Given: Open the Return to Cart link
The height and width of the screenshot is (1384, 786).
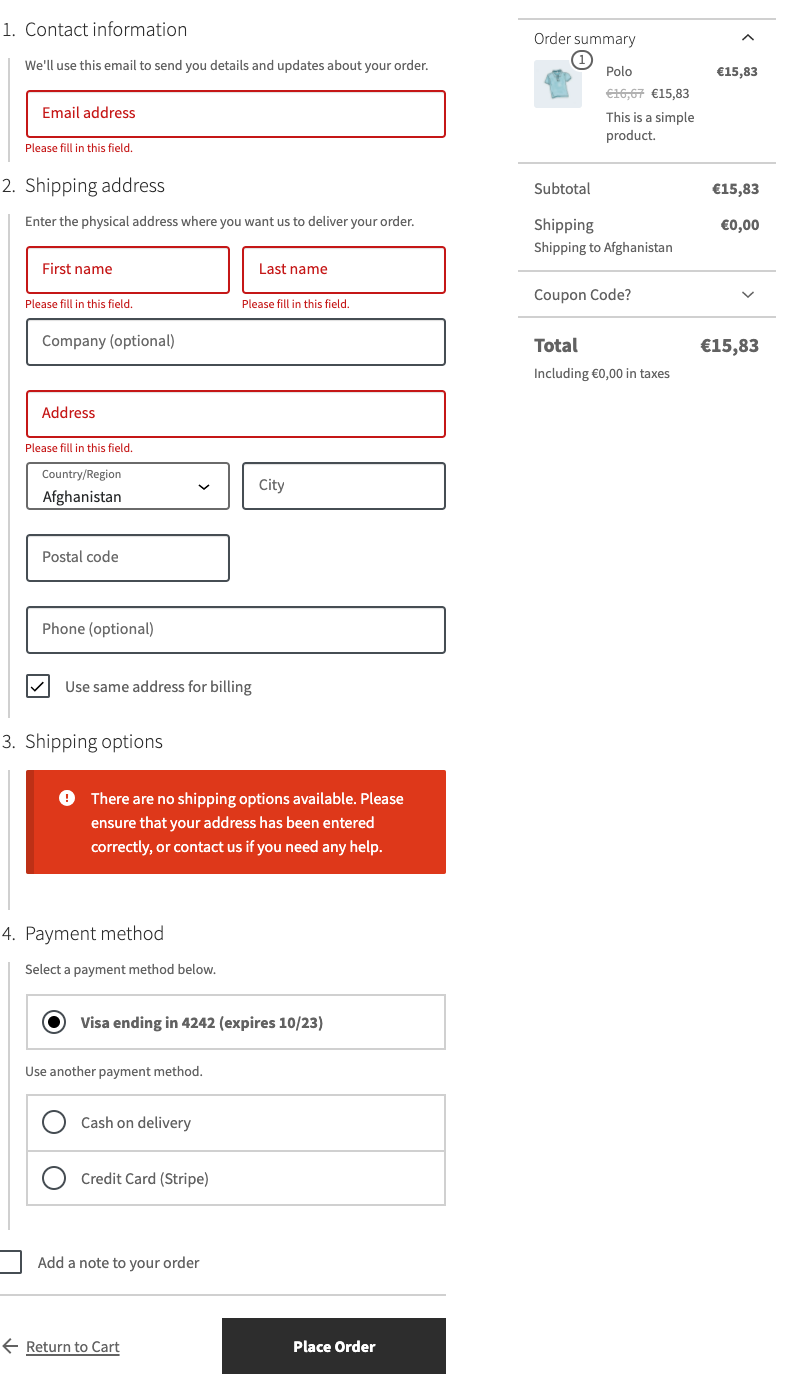Looking at the screenshot, I should click(72, 1346).
